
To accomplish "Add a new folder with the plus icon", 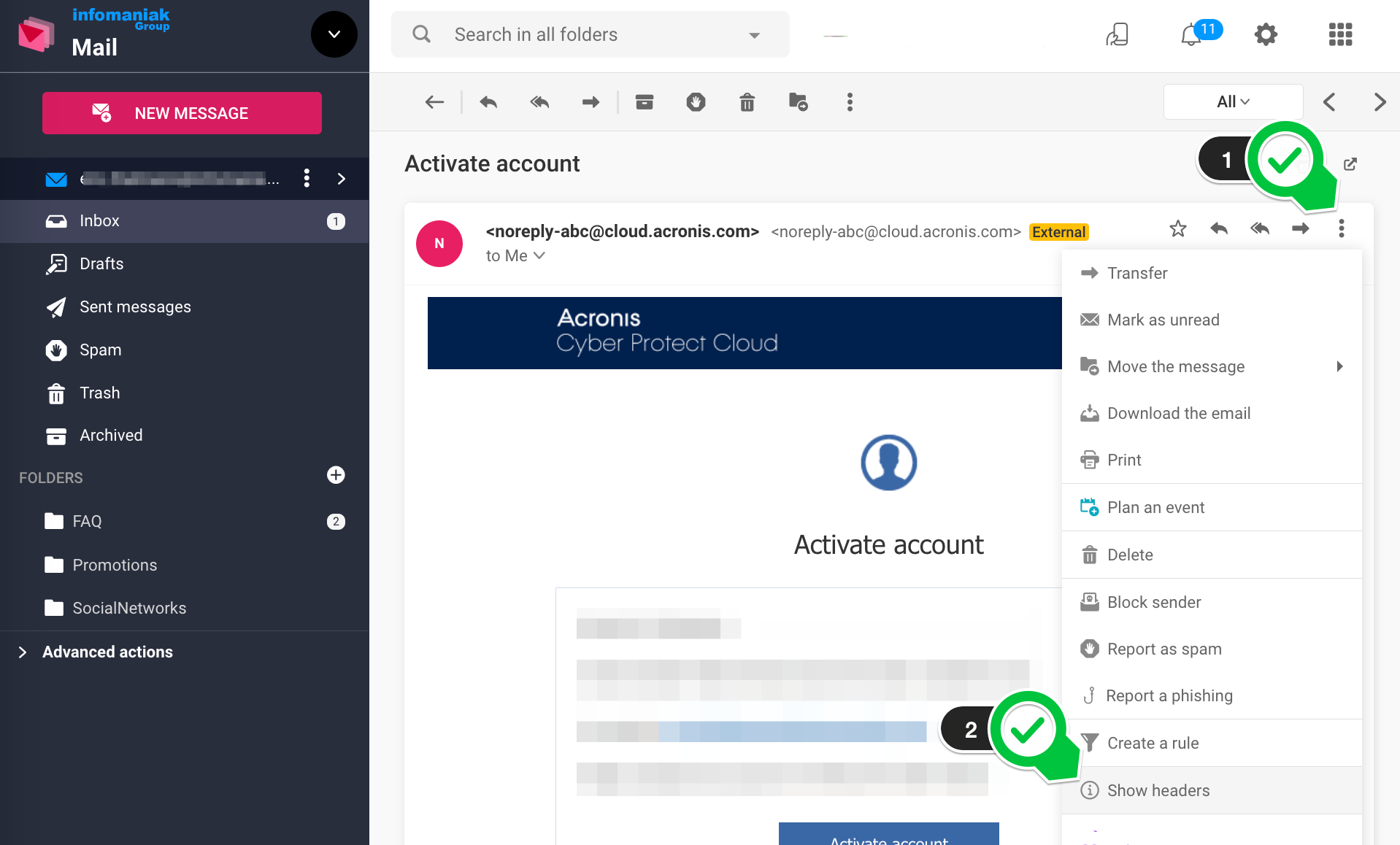I will [x=336, y=475].
